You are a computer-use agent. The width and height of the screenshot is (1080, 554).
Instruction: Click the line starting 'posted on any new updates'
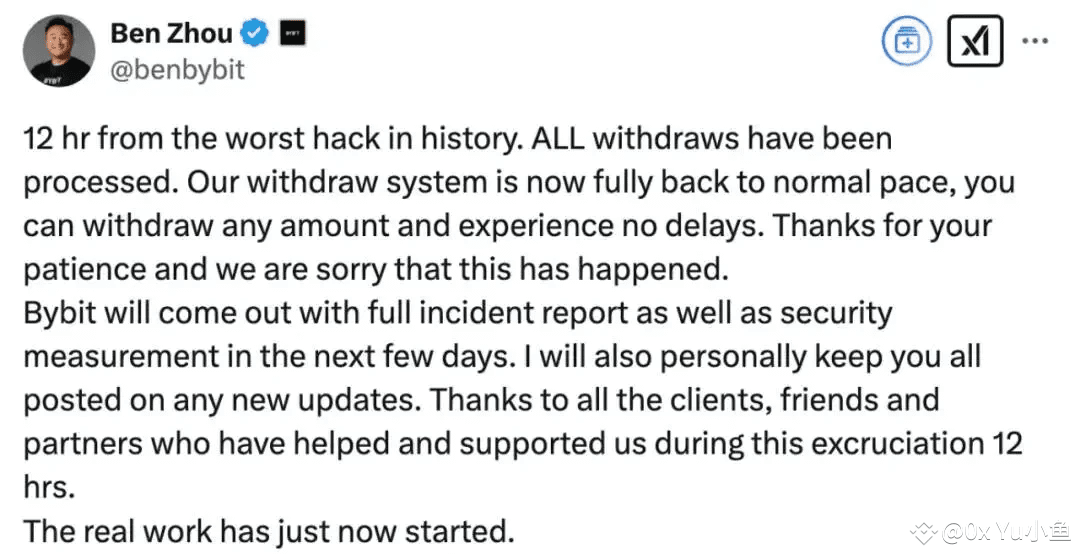click(481, 401)
